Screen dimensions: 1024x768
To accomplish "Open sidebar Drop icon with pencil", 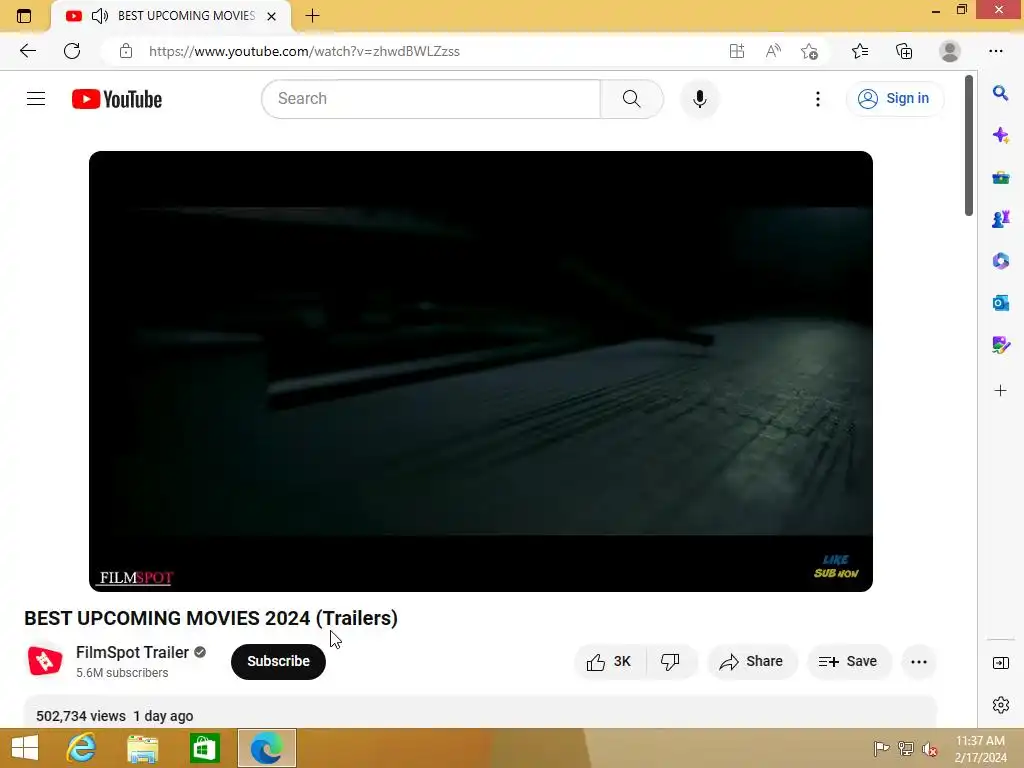I will [1000, 345].
